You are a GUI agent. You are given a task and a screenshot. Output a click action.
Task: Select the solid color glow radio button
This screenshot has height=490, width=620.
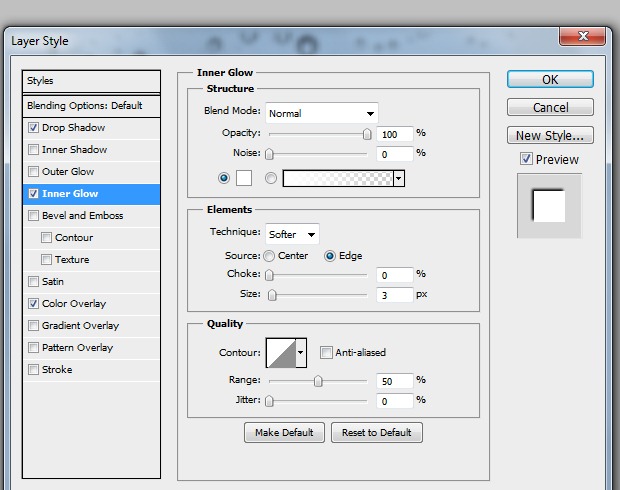click(x=224, y=178)
